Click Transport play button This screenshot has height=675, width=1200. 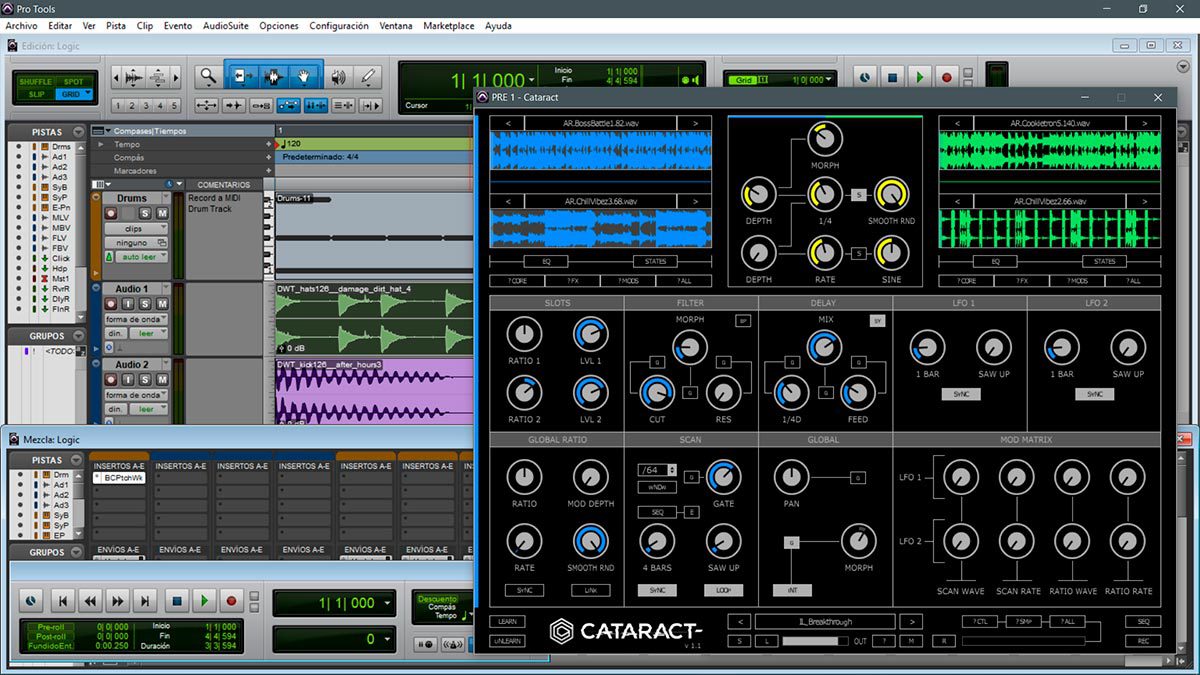204,601
